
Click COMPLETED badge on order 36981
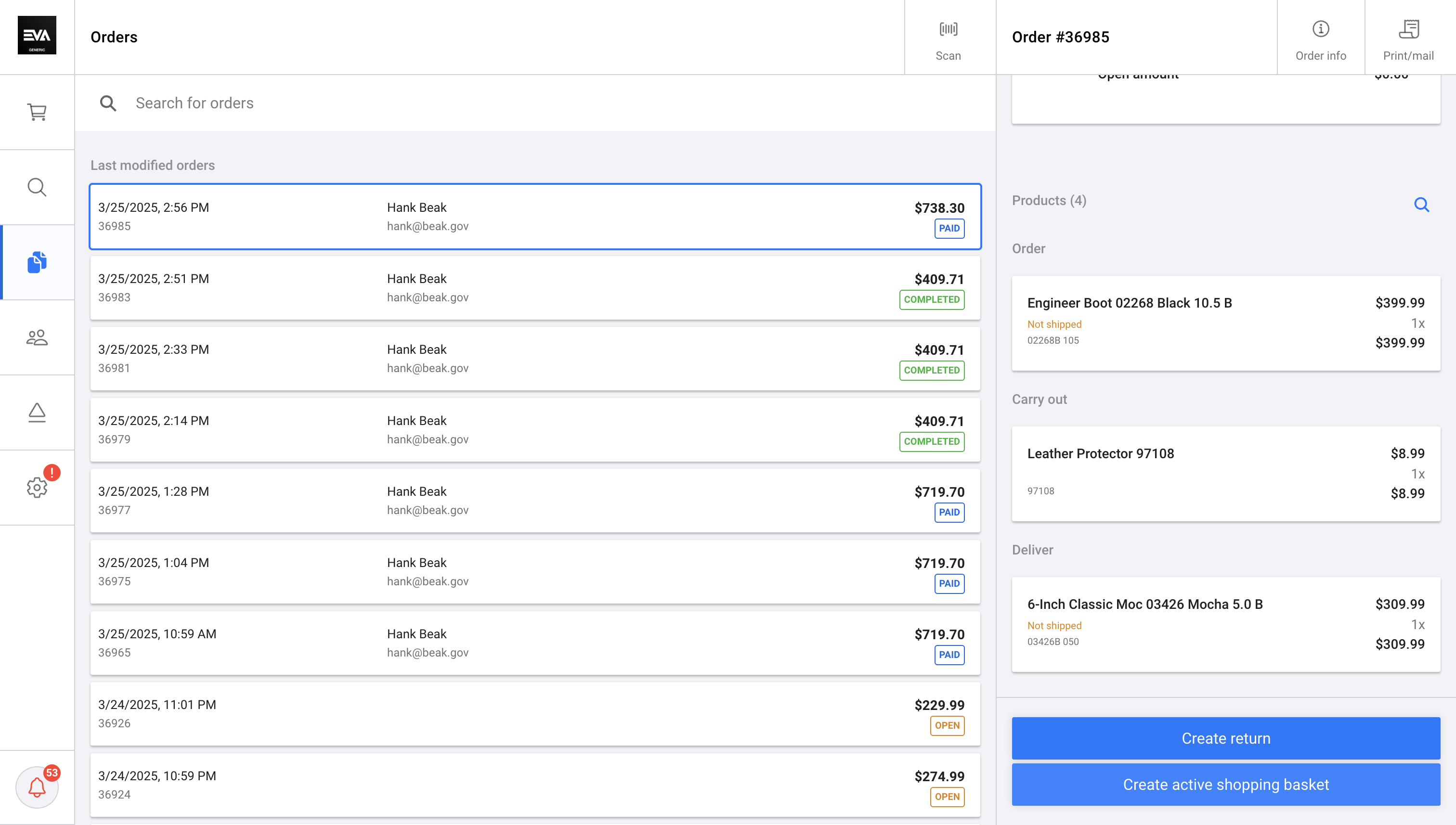(932, 370)
